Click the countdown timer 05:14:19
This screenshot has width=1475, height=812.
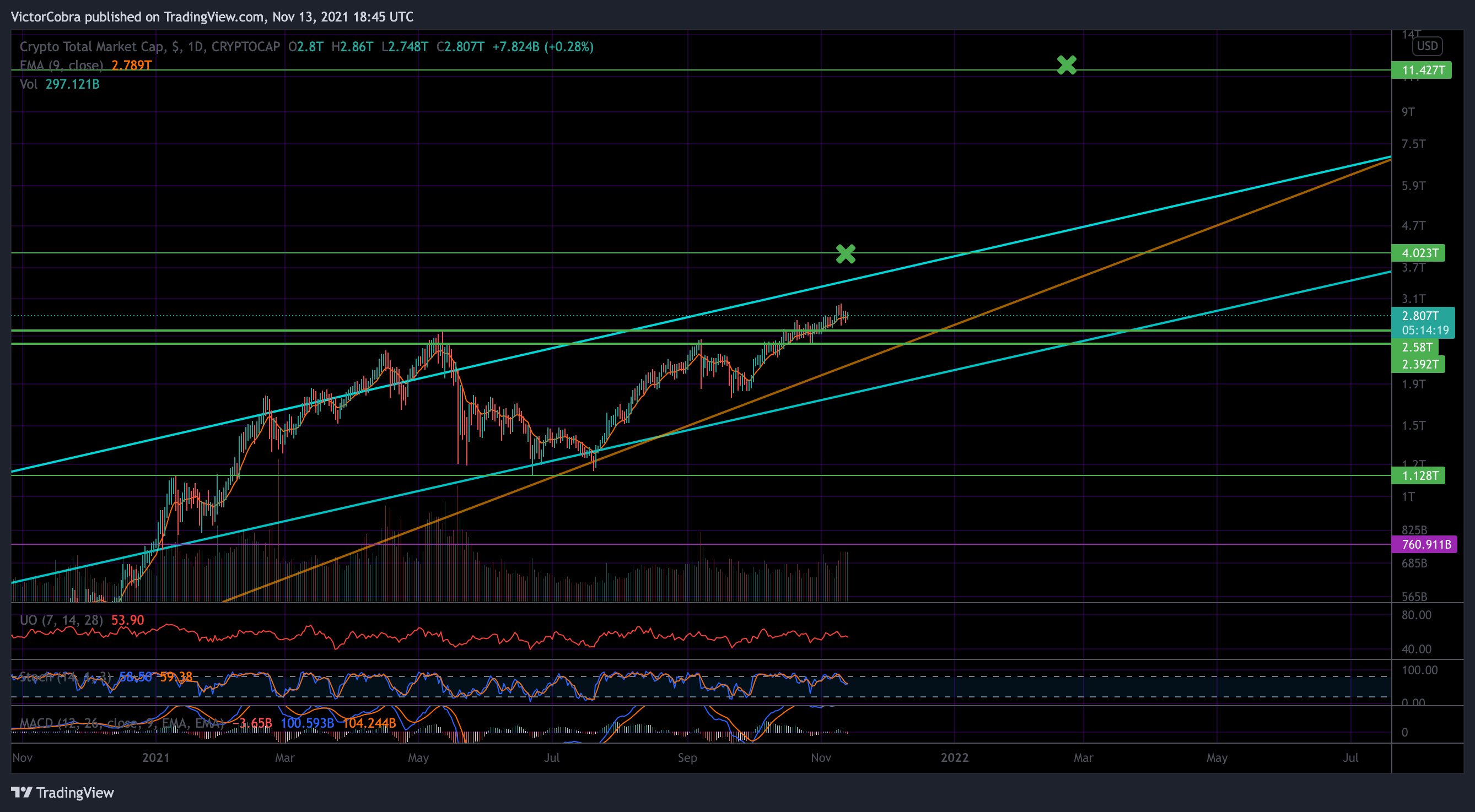(1425, 330)
